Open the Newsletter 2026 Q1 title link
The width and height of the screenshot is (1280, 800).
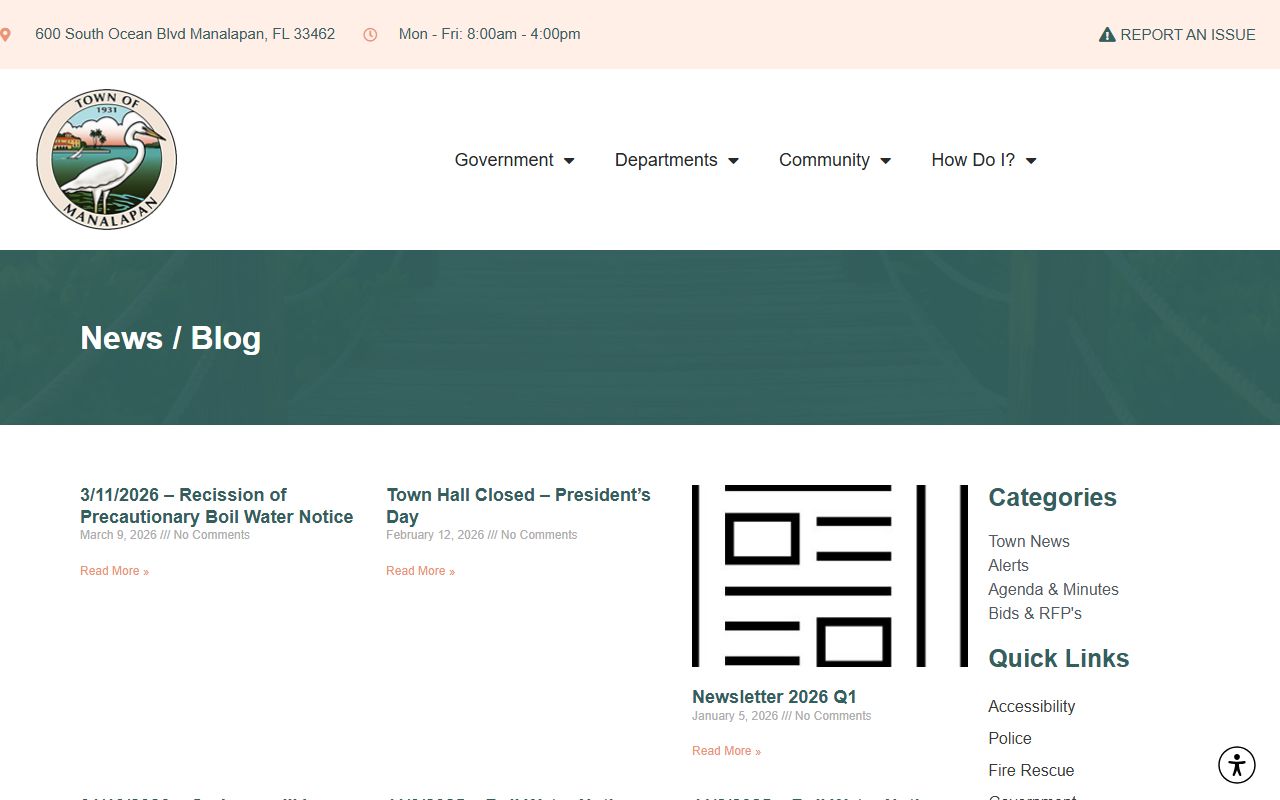[x=774, y=697]
